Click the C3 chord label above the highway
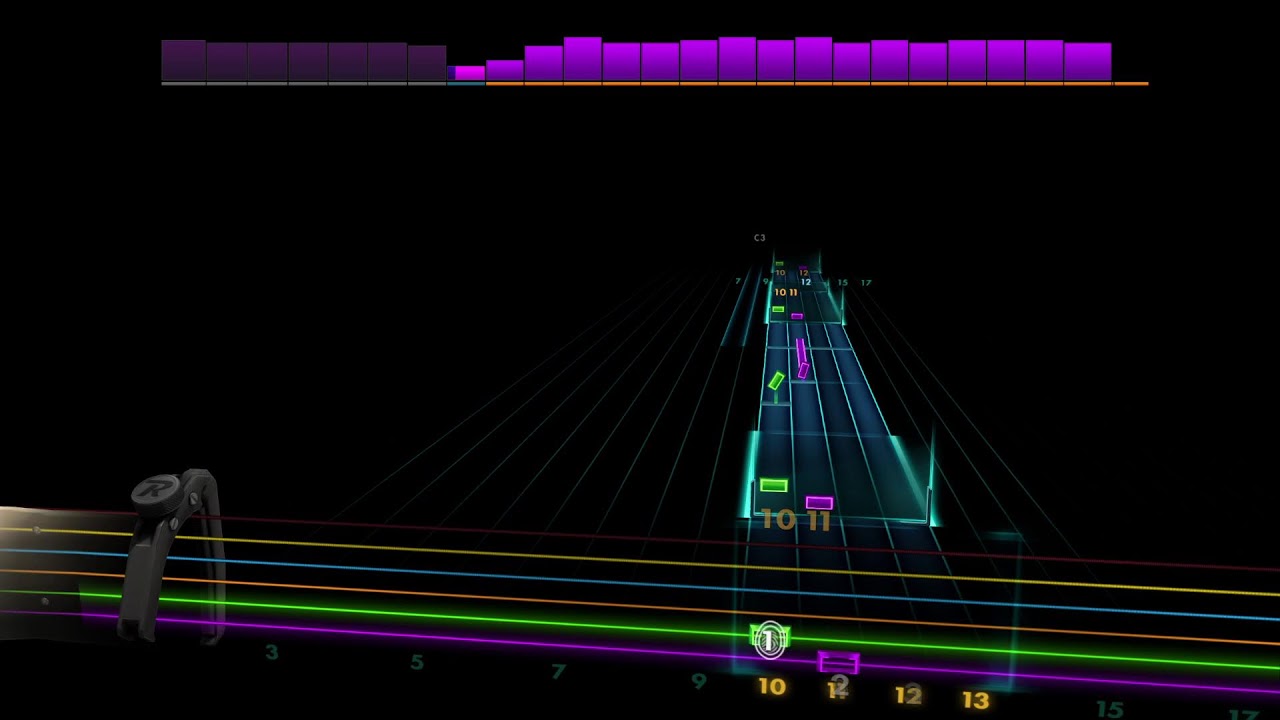1280x720 pixels. (759, 238)
